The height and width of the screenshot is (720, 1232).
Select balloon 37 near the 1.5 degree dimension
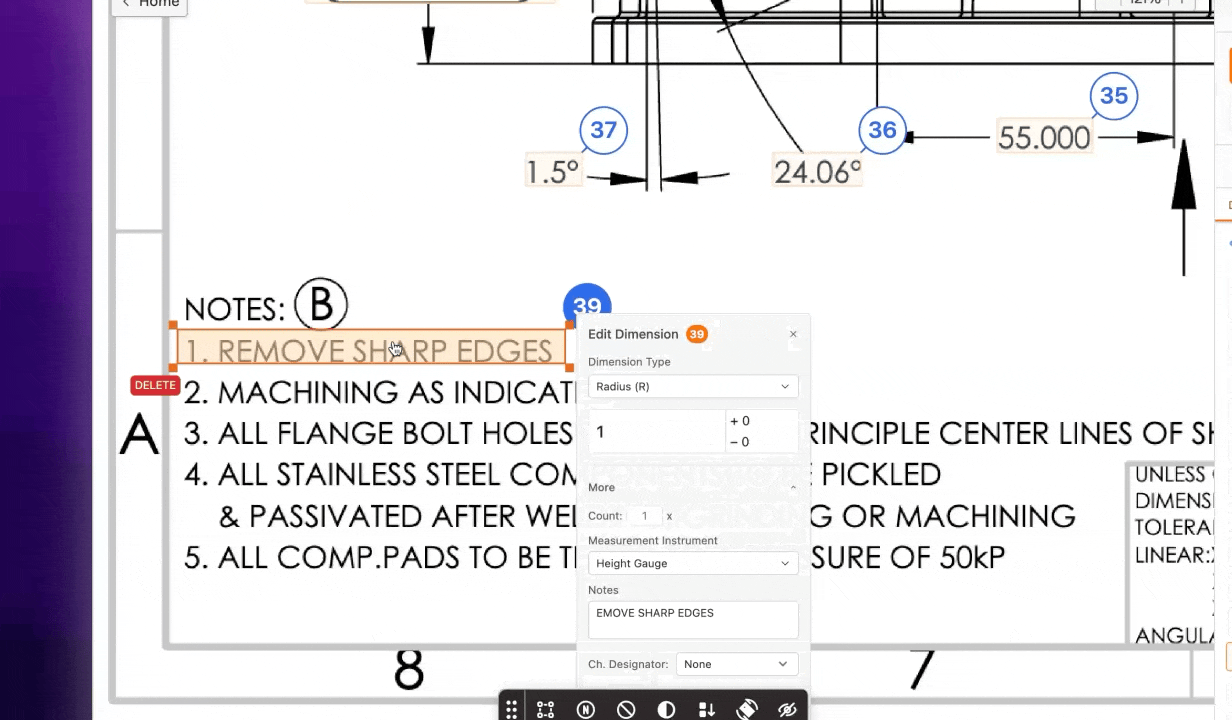(x=603, y=130)
